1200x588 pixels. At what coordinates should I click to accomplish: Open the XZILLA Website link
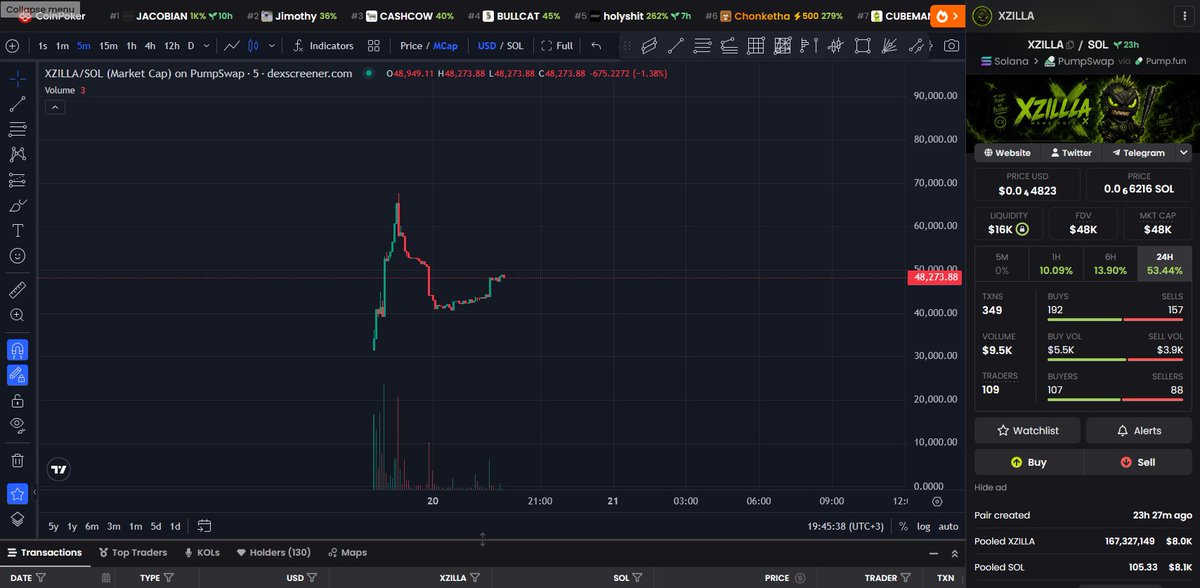click(x=1007, y=153)
